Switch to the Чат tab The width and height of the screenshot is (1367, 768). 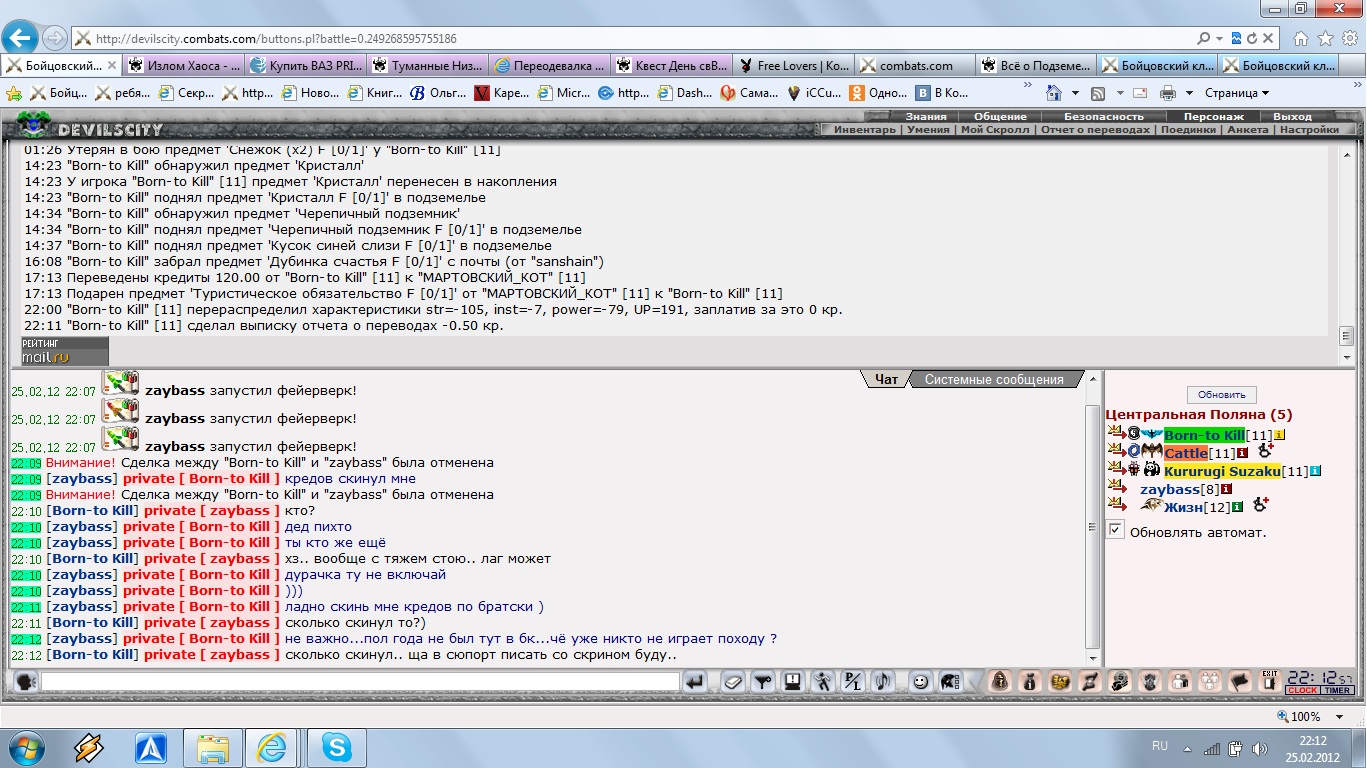click(886, 380)
